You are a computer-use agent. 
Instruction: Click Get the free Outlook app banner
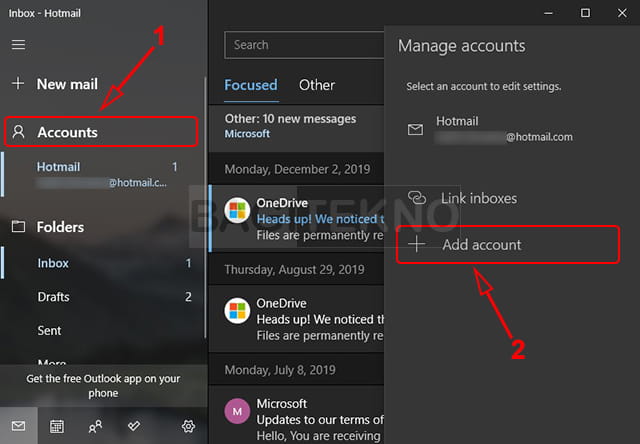coord(103,386)
